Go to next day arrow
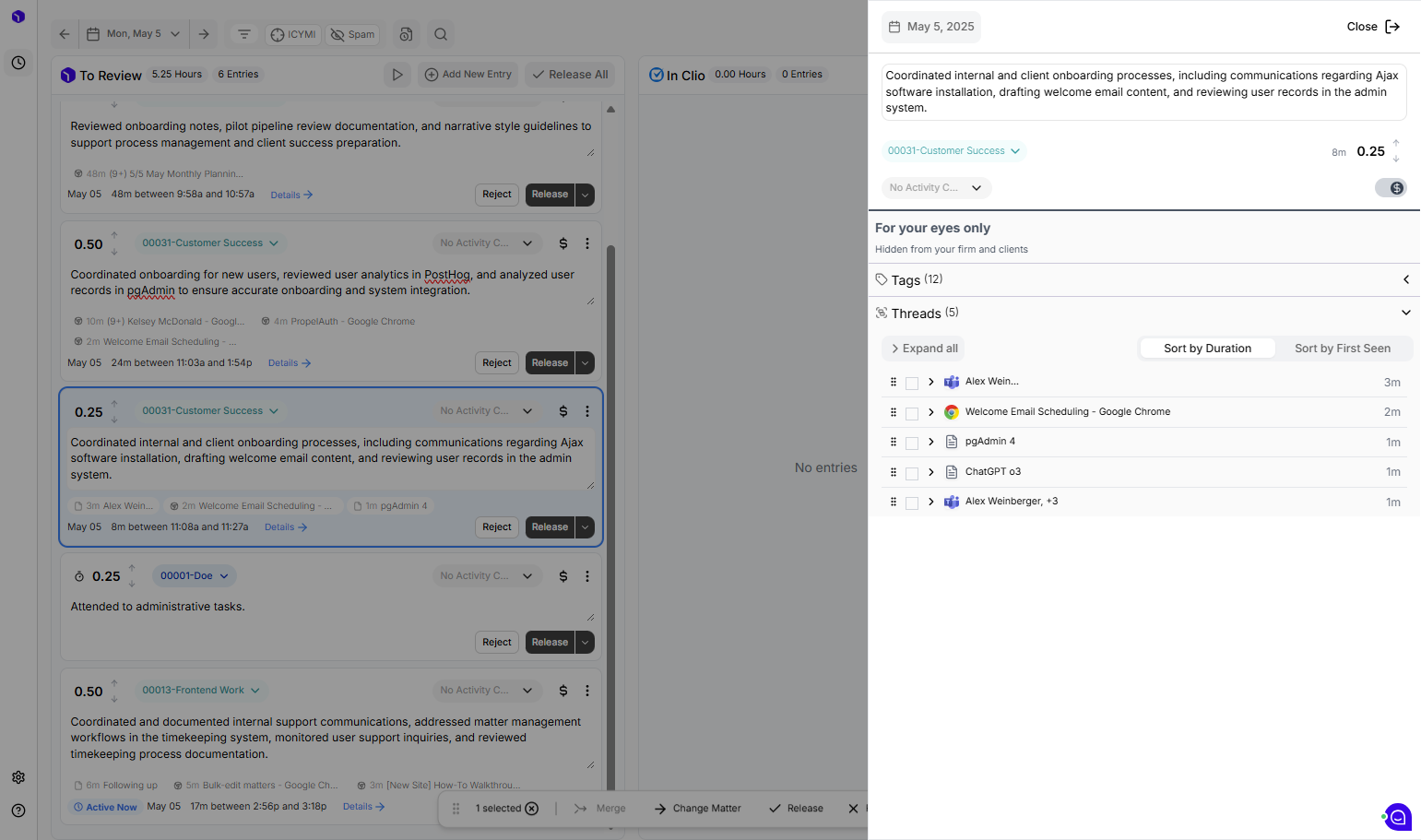The image size is (1421, 840). [204, 34]
